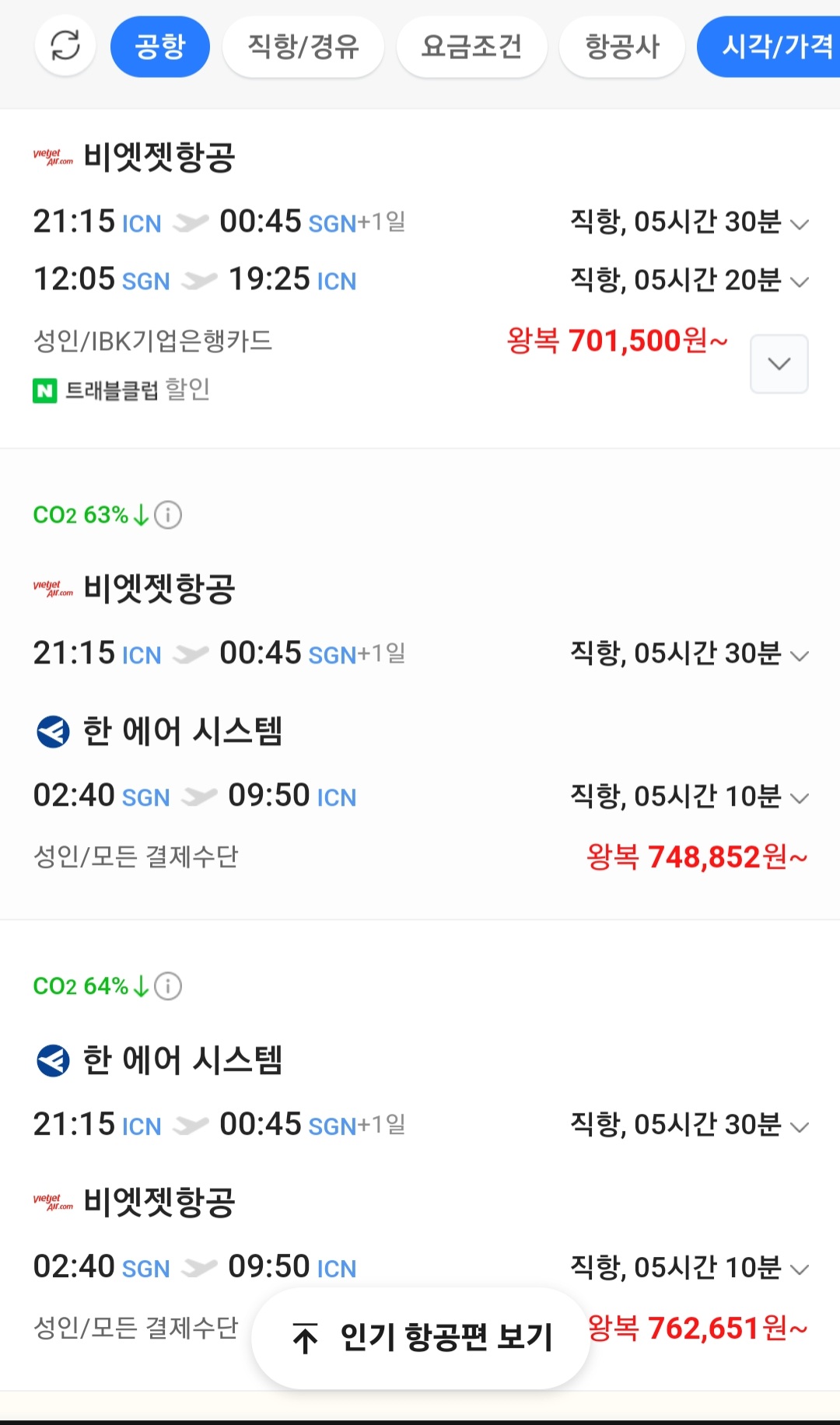Tap the first Vietjet Air logo
The width and height of the screenshot is (840, 1425).
53,157
